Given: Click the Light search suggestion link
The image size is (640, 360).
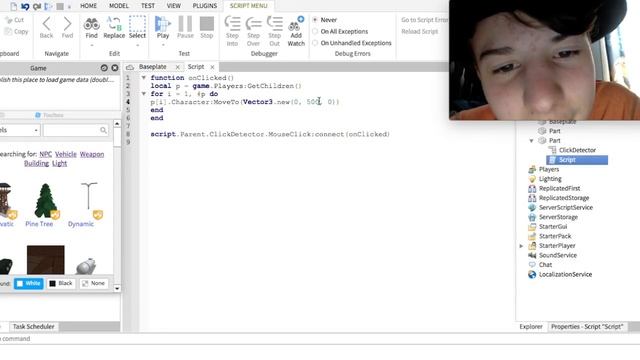Looking at the screenshot, I should [59, 163].
